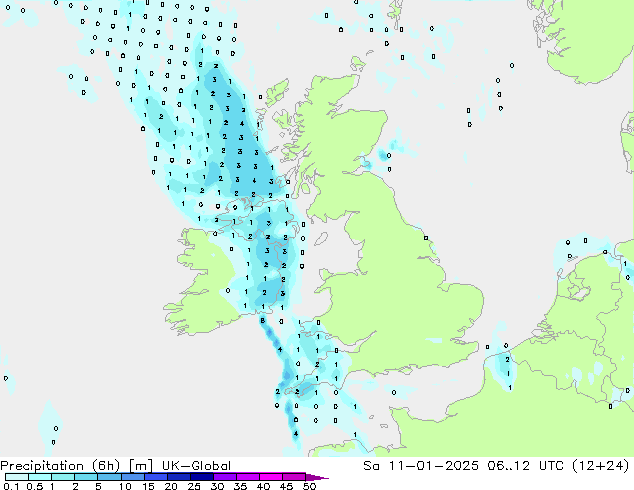
Task: Click the date 'Sa 11-01-2025'
Action: (x=421, y=466)
